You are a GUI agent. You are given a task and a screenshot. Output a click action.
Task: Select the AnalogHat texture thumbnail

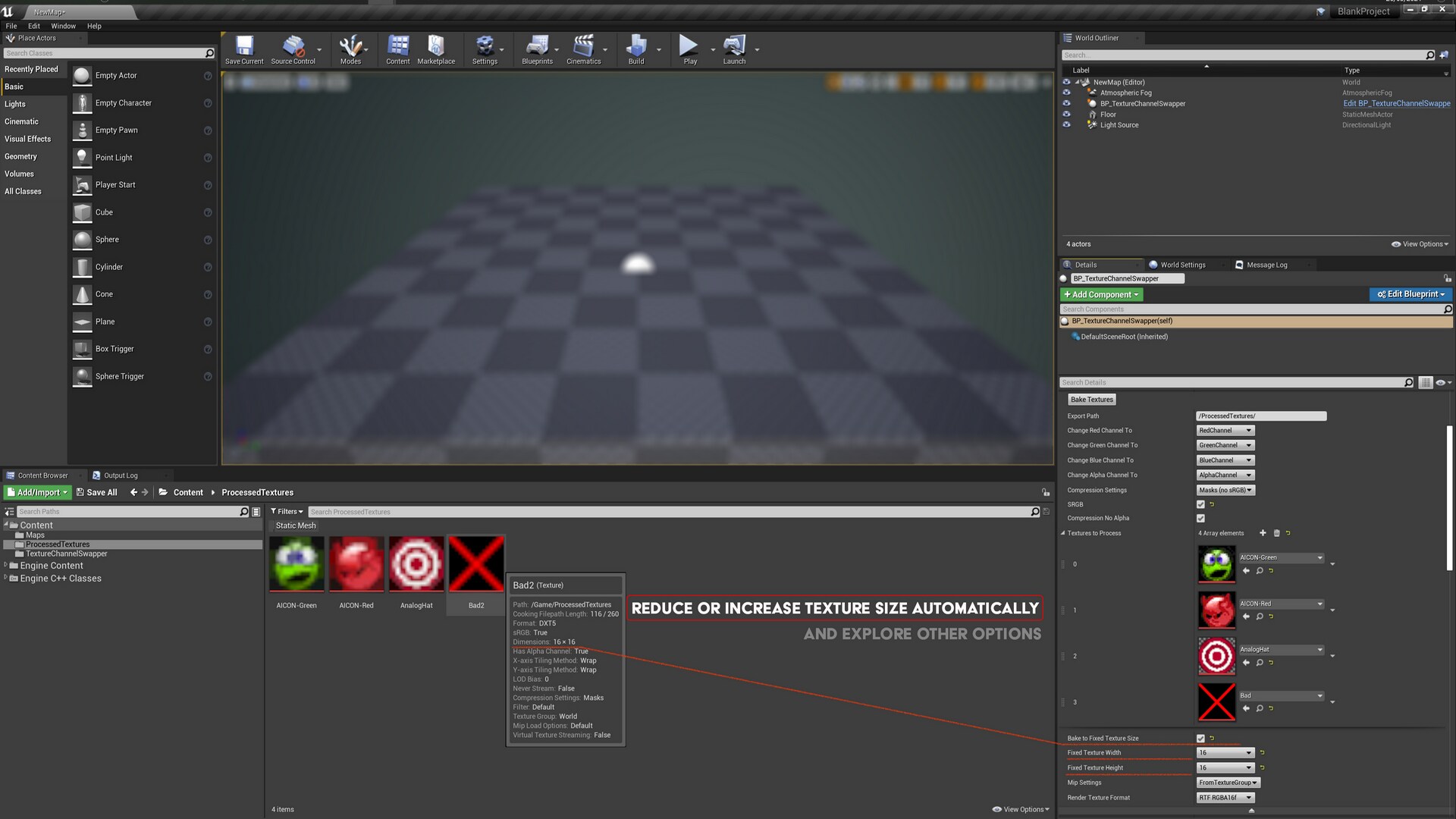(x=416, y=563)
